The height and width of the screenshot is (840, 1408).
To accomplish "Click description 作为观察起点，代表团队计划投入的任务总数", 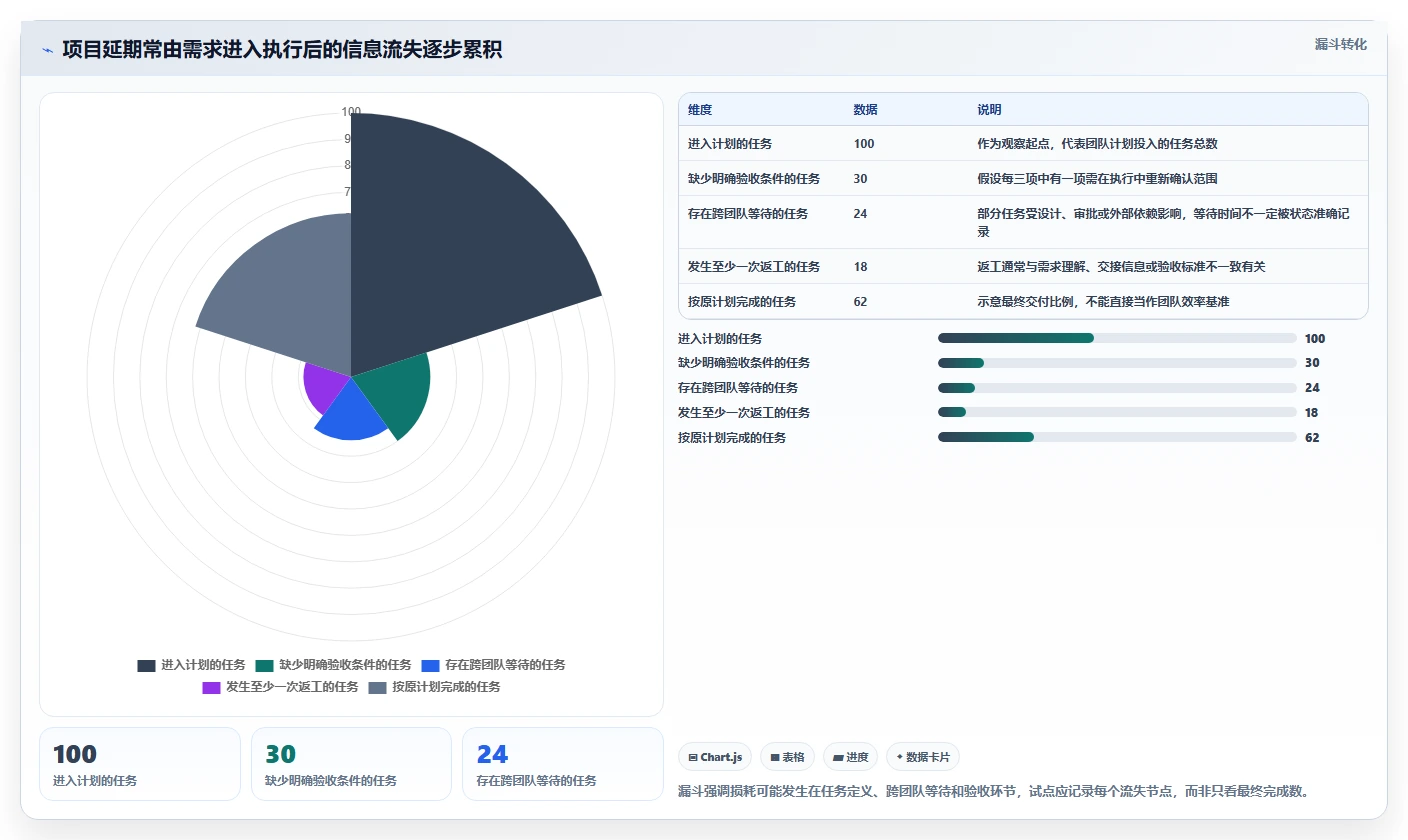I will click(x=1097, y=144).
